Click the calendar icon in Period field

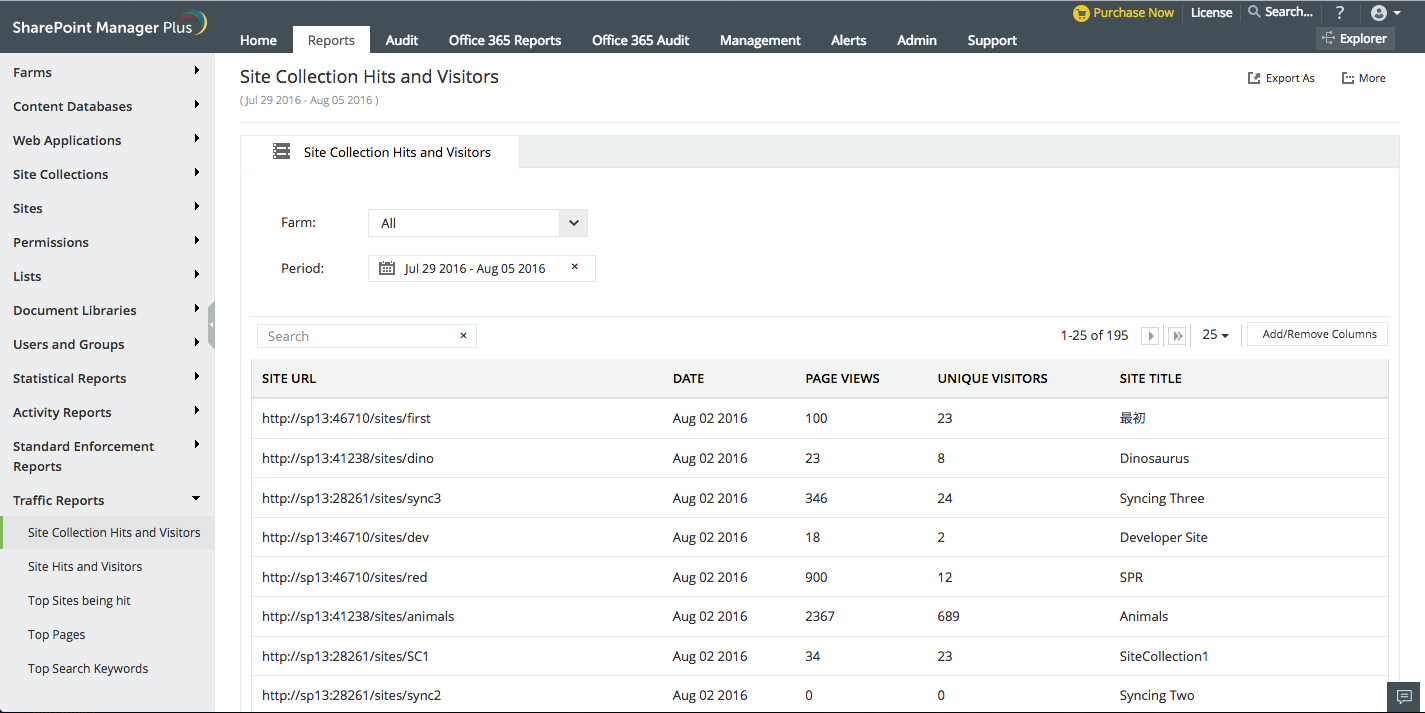tap(387, 268)
